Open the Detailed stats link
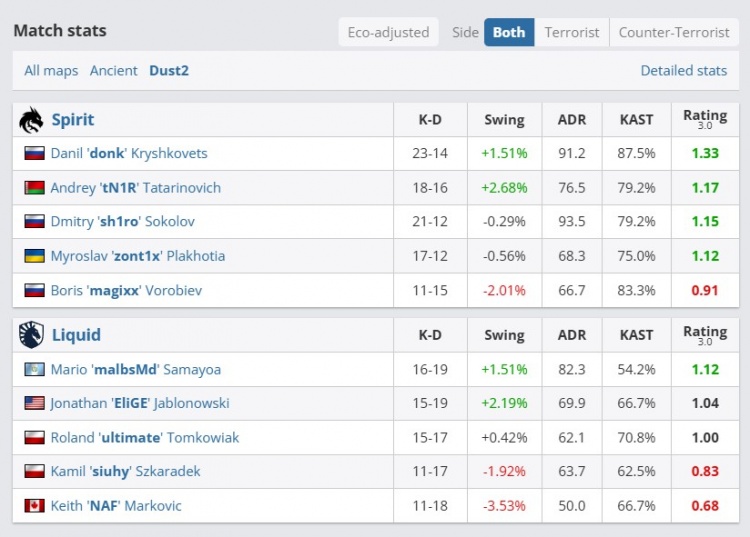This screenshot has width=750, height=537. coord(683,71)
